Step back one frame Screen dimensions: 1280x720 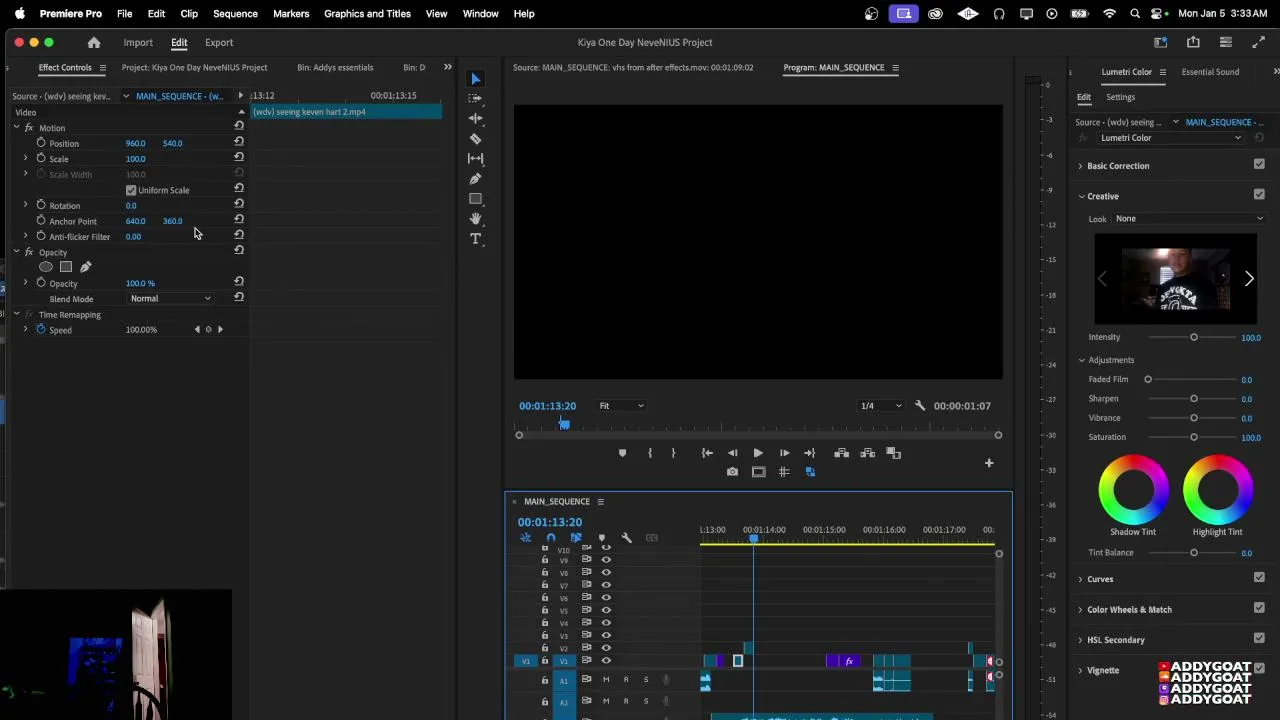point(732,453)
